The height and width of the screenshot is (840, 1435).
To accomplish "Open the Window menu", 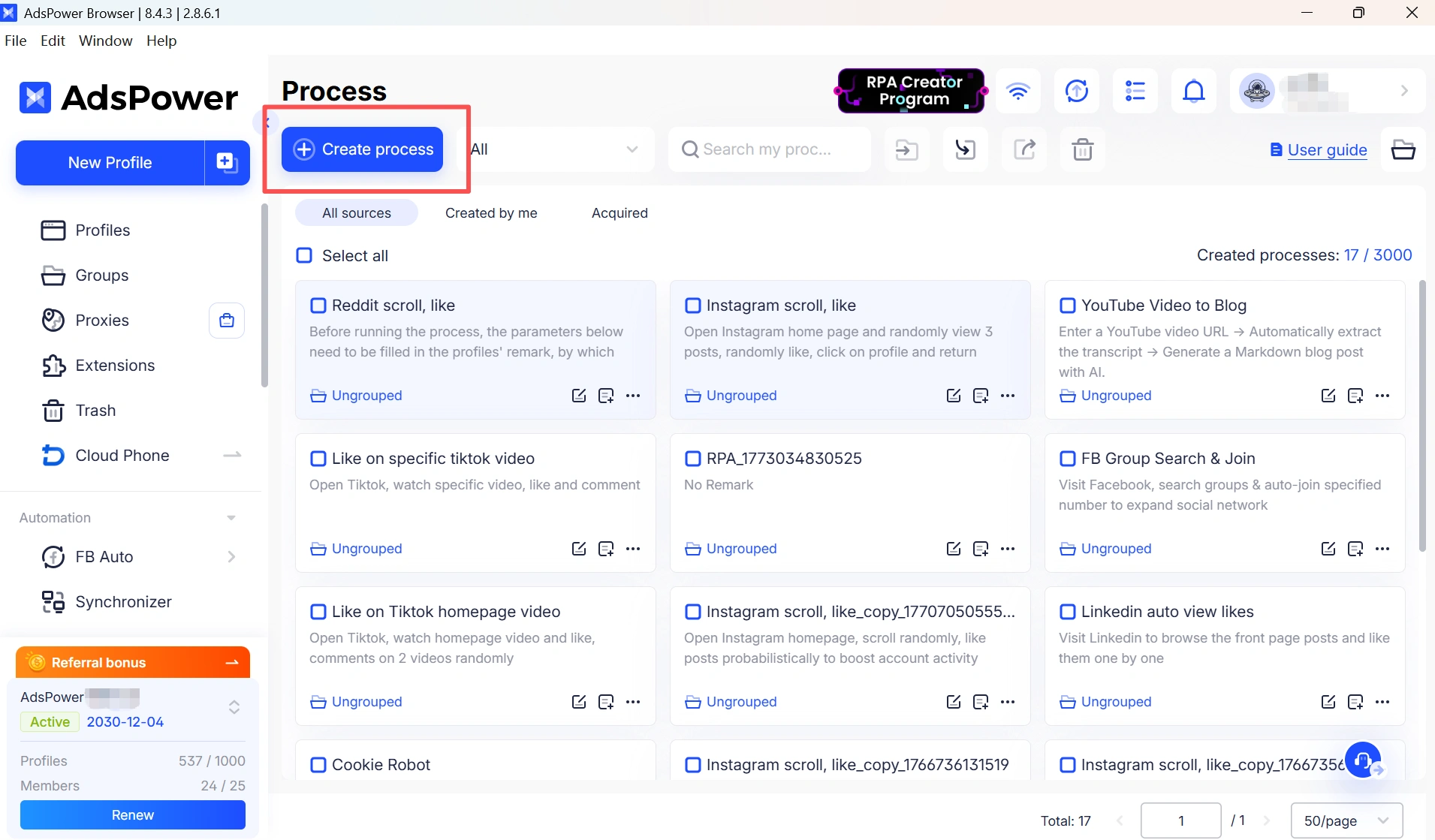I will (106, 41).
